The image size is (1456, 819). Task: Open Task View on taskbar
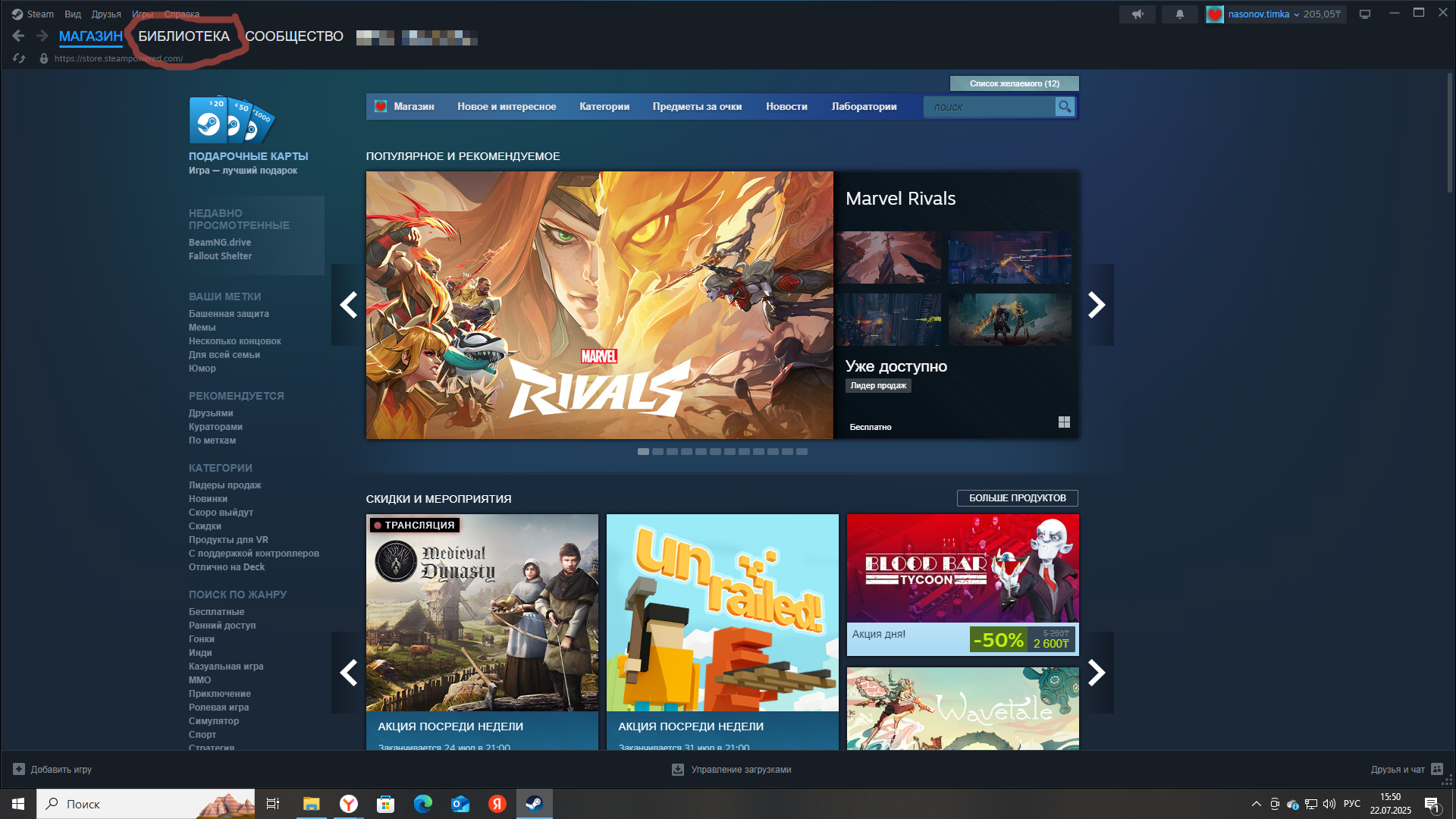(273, 804)
